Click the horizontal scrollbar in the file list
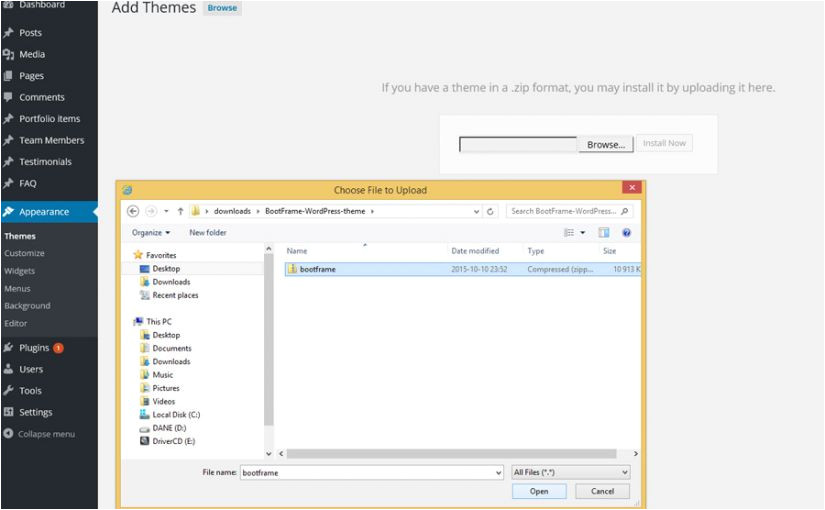825x510 pixels. tap(400, 454)
